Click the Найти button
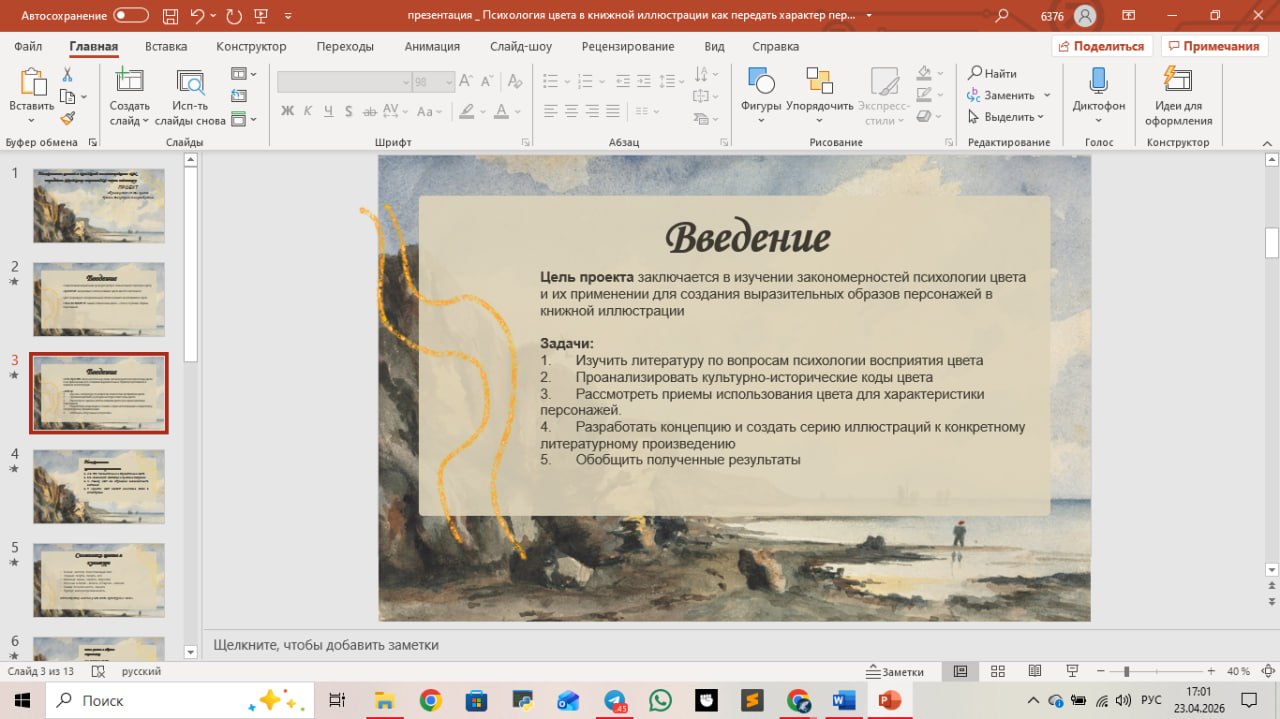 pos(992,73)
